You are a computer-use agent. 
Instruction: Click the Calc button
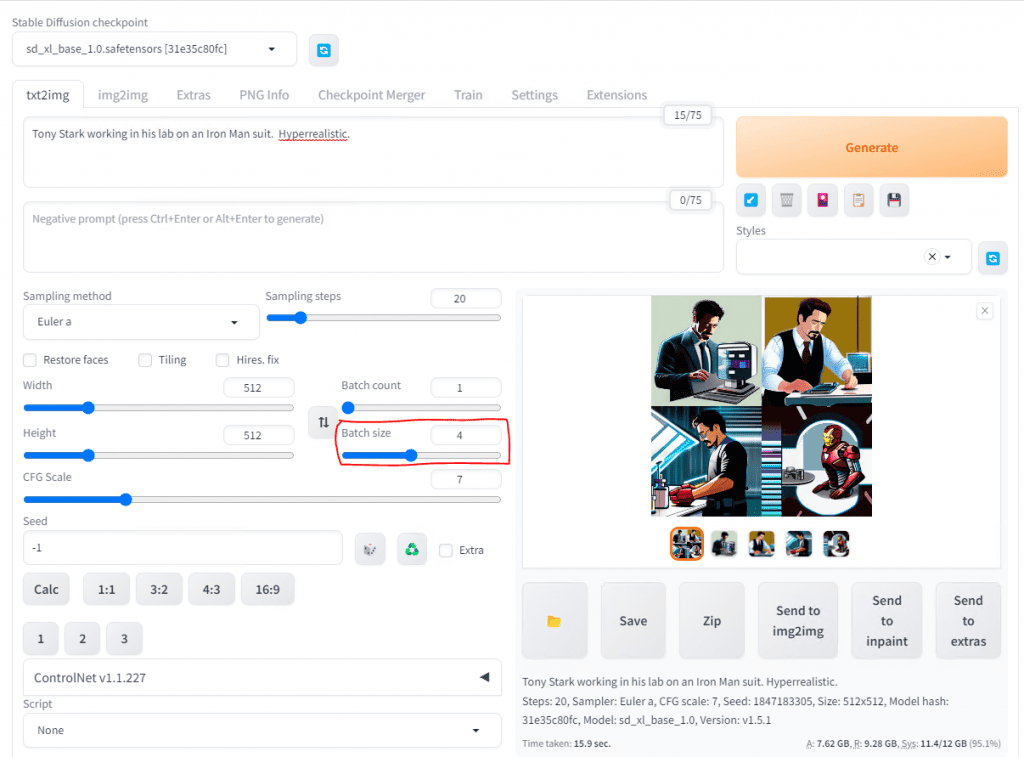click(46, 589)
